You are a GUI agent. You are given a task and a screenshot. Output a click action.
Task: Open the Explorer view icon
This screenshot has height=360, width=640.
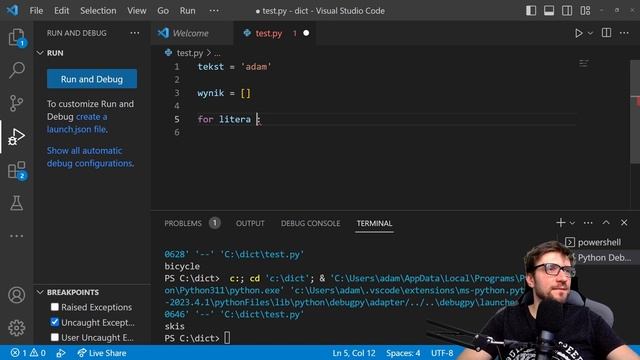16,38
